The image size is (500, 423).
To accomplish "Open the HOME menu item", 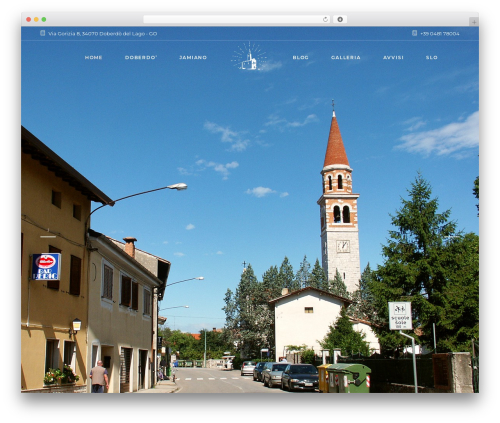I will coord(93,57).
